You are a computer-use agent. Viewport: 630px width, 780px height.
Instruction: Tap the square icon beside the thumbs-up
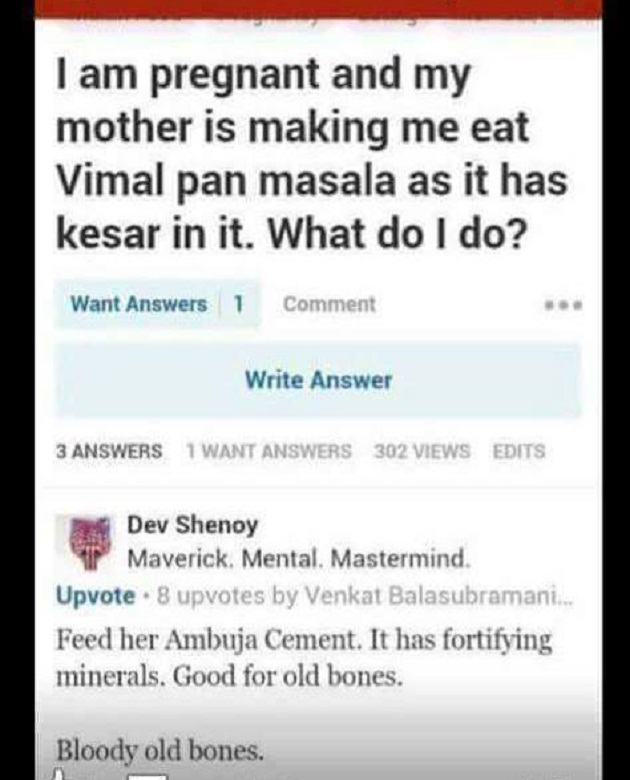(147, 777)
